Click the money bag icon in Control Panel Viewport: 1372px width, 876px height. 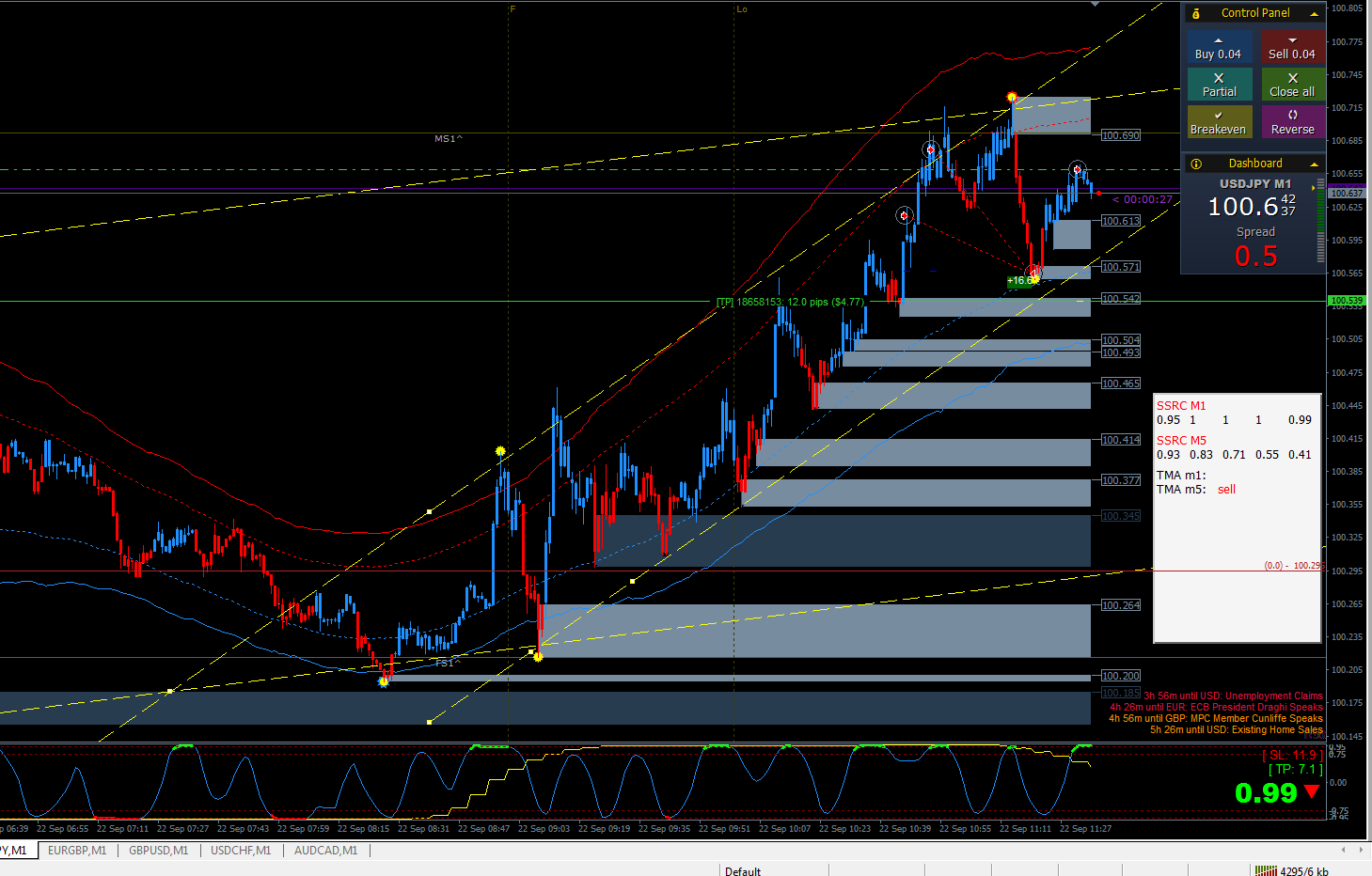point(1196,13)
